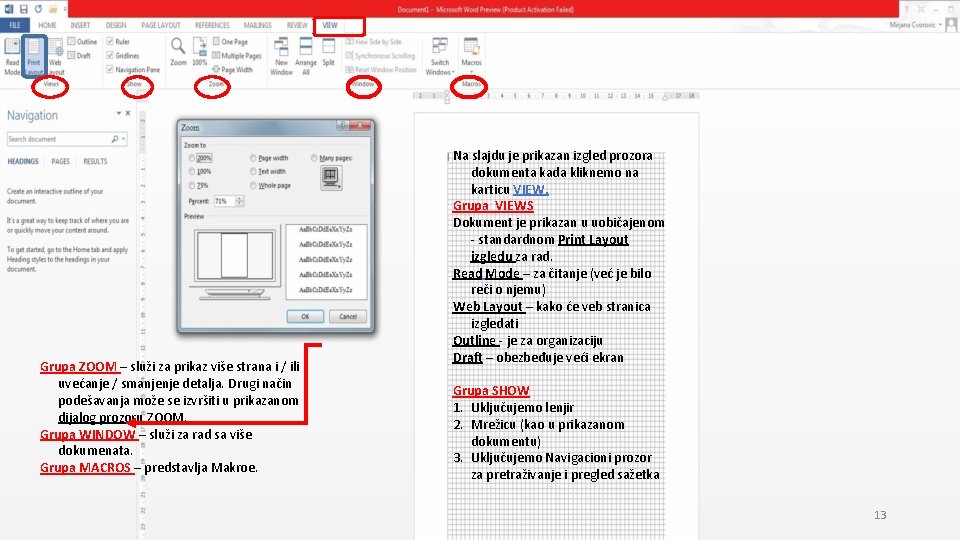The width and height of the screenshot is (960, 540).
Task: Open the Macros dropdown
Action: [x=471, y=54]
